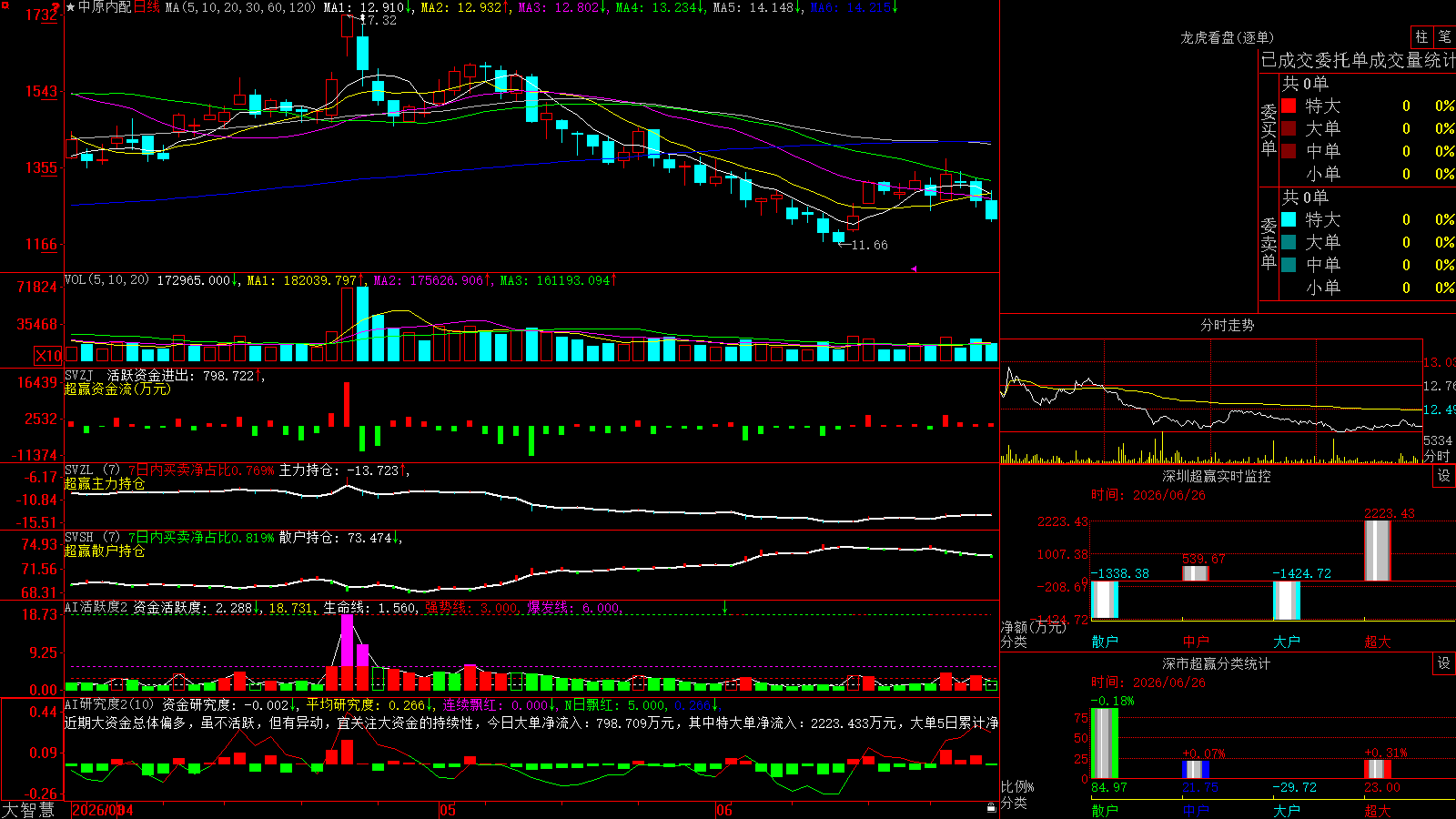Click the AI活跃度2 indicator name
Screen dimensions: 1456x819
(96, 607)
